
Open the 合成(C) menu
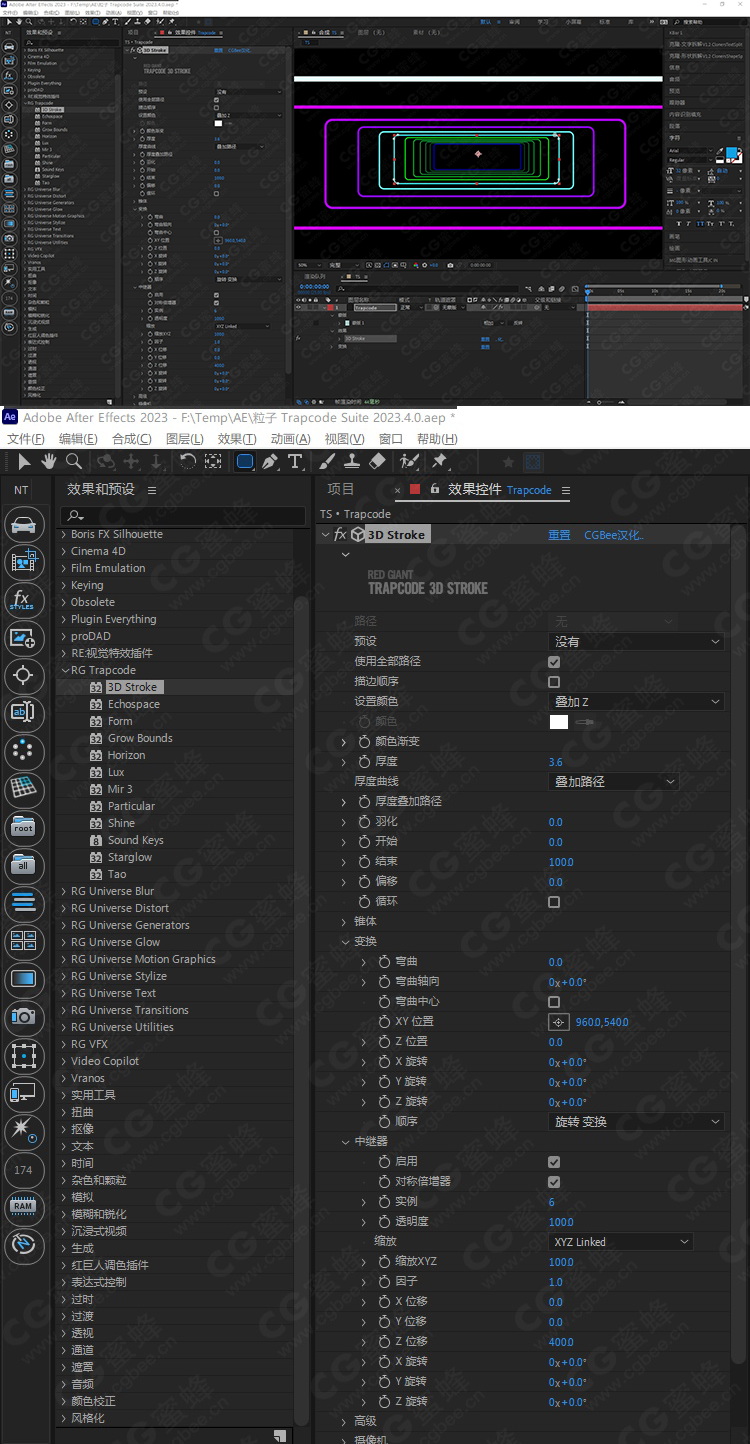[132, 439]
